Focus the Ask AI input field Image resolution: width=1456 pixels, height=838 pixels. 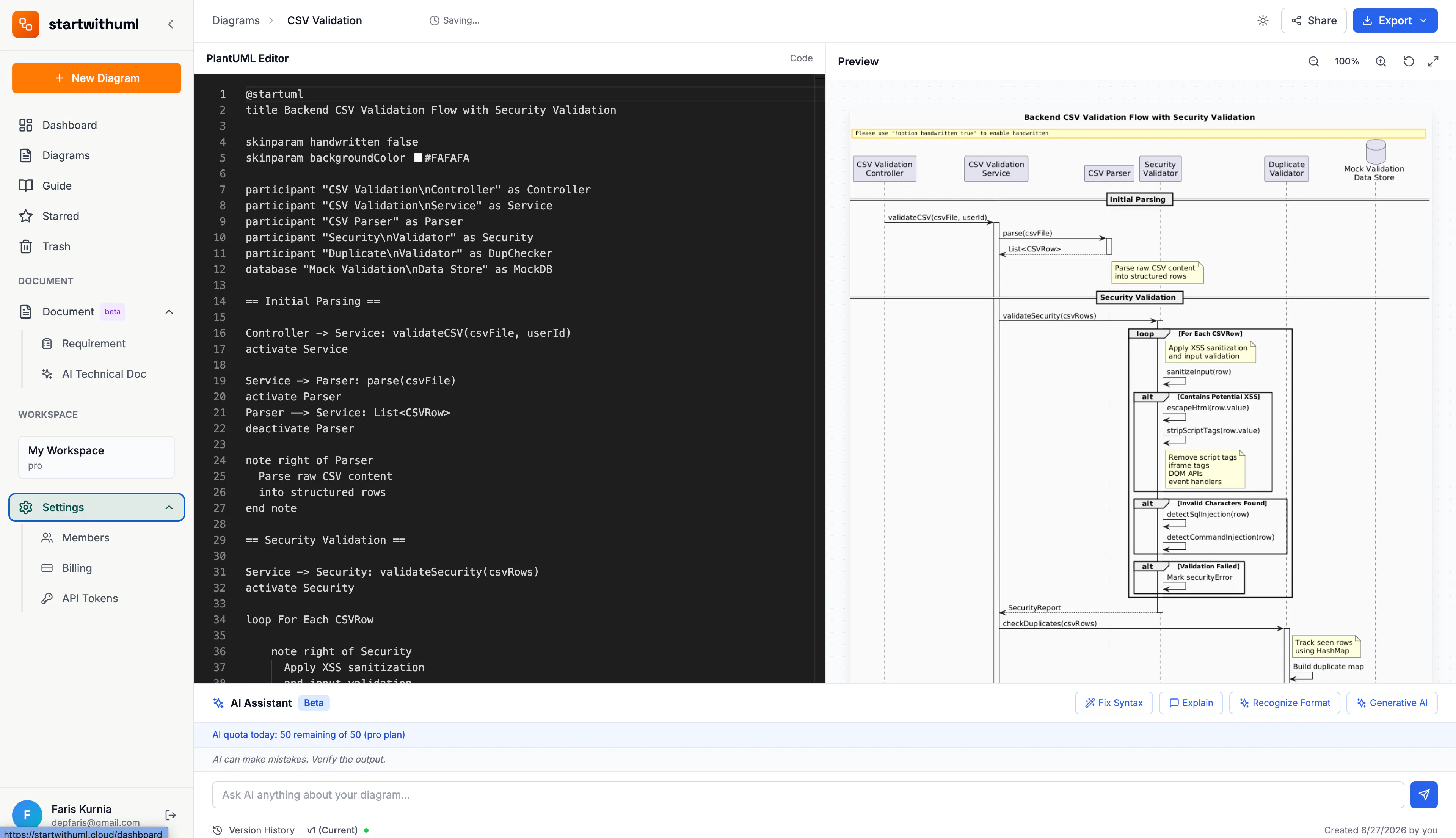point(808,795)
